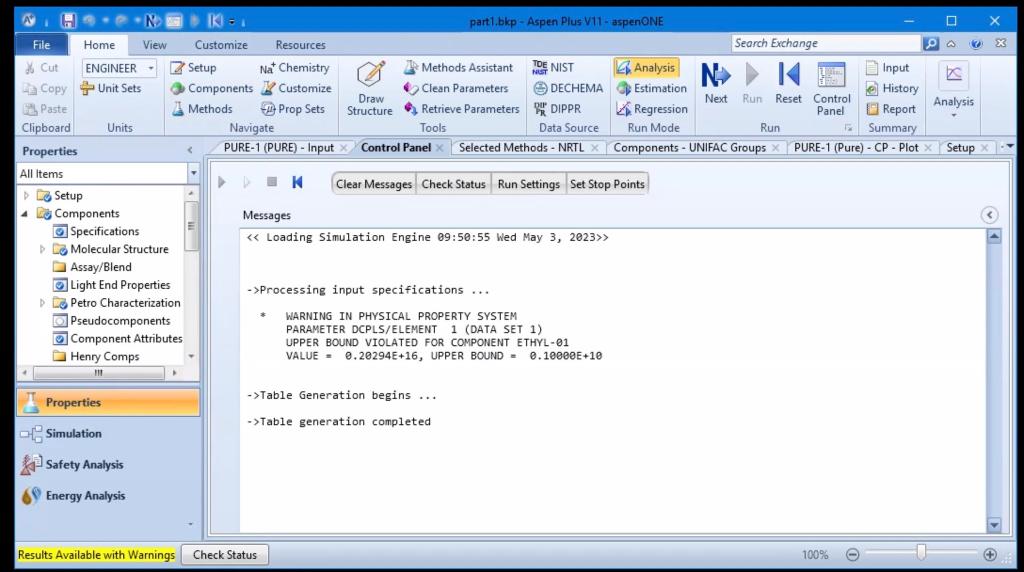The image size is (1024, 572).
Task: Open the File menu
Action: (41, 44)
